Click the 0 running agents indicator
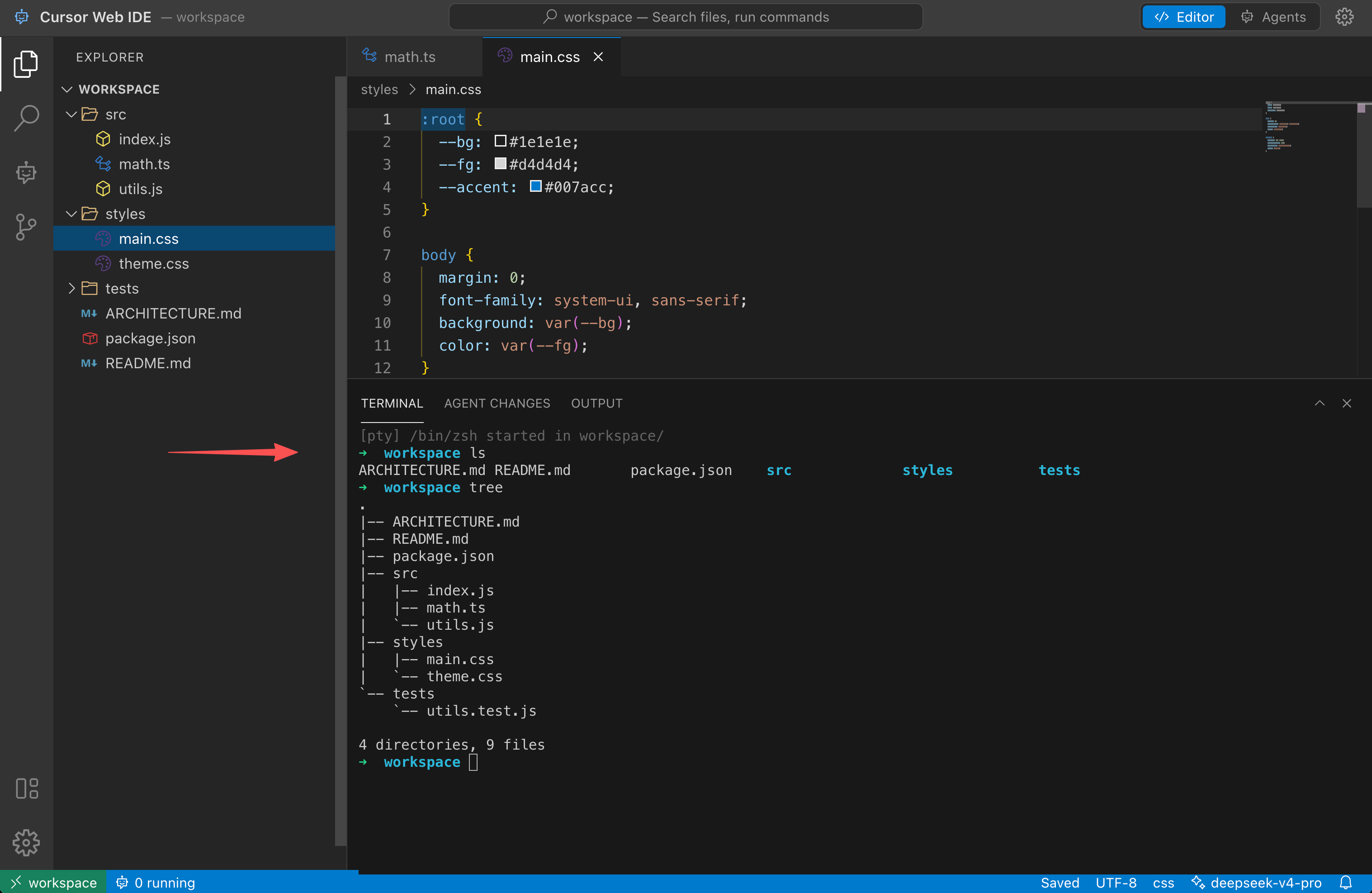This screenshot has width=1372, height=893. 156,883
